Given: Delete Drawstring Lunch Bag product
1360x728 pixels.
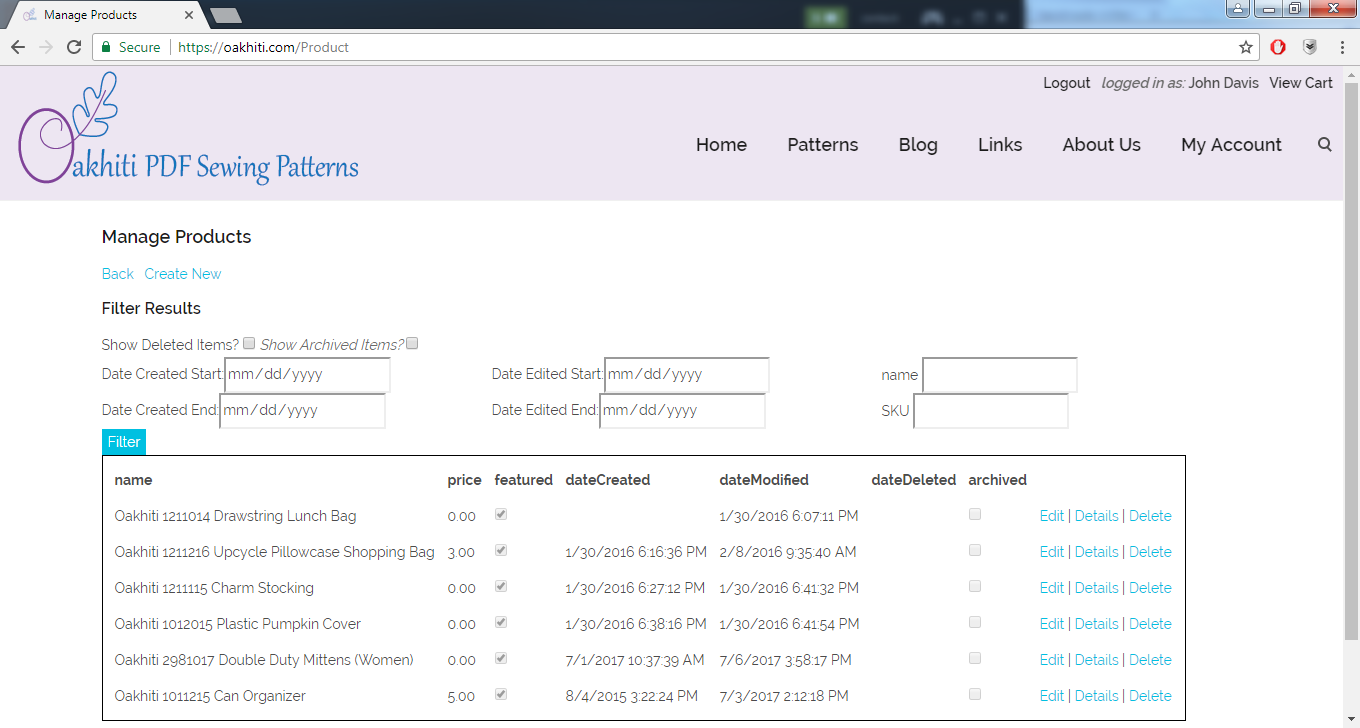Looking at the screenshot, I should pyautogui.click(x=1150, y=516).
